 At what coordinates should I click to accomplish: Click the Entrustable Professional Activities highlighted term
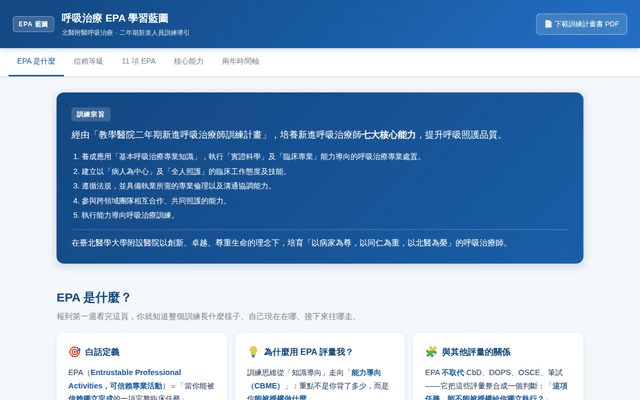tap(136, 372)
